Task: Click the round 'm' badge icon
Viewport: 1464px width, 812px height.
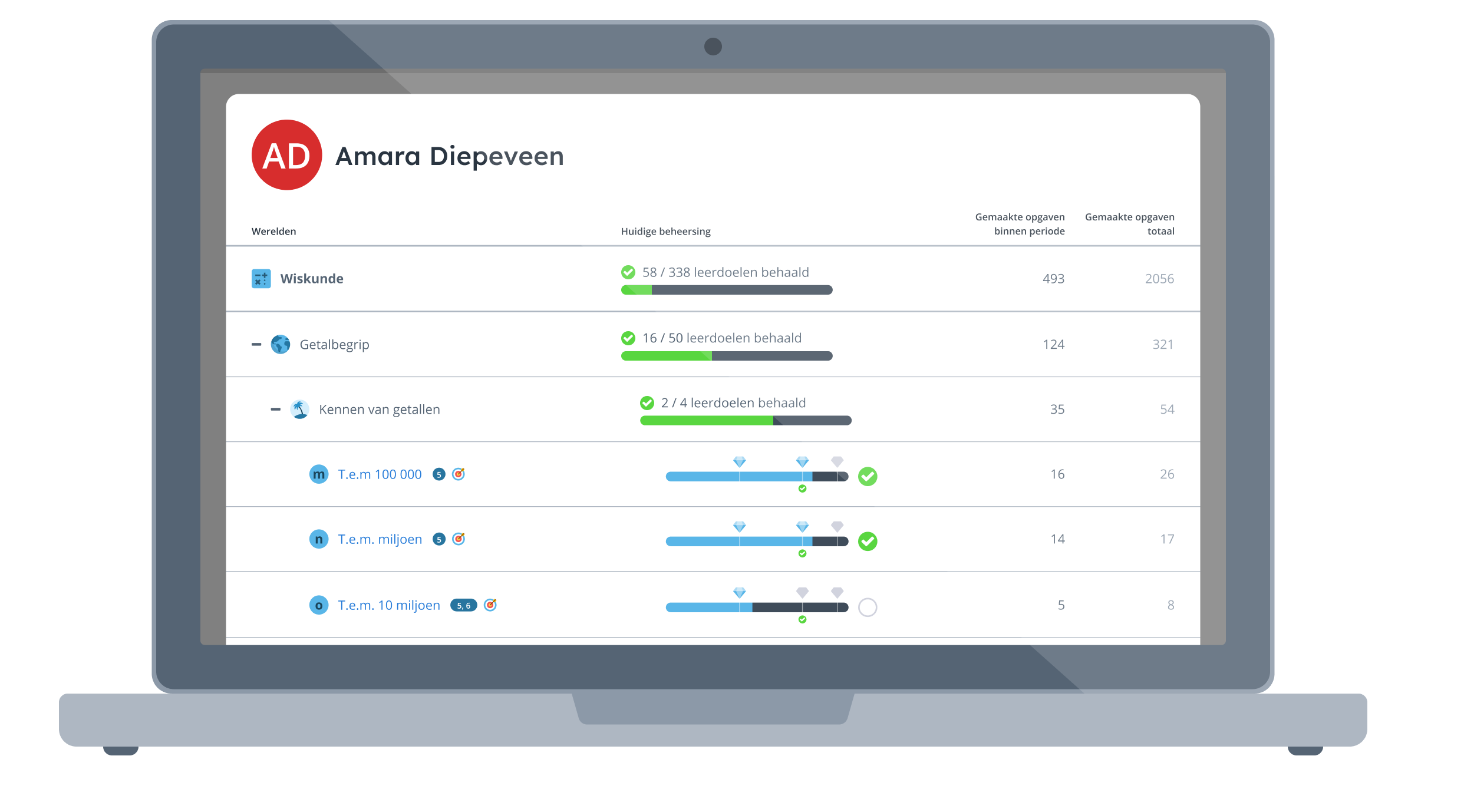Action: [x=319, y=474]
